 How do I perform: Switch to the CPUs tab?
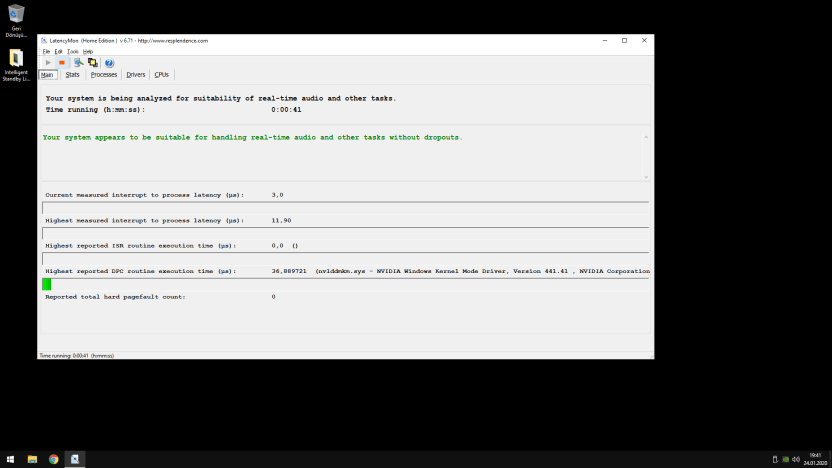[161, 75]
